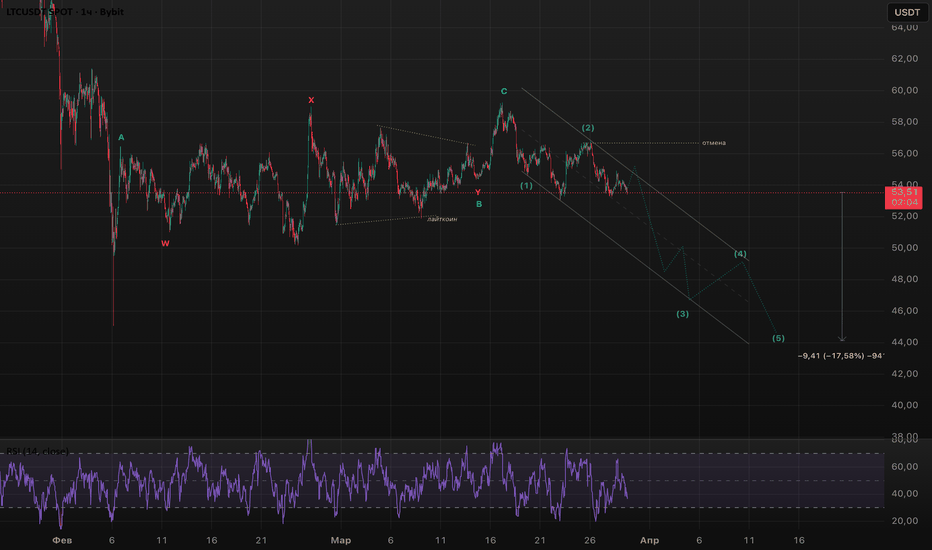932x550 pixels.
Task: Select the wave label (5)
Action: point(779,338)
